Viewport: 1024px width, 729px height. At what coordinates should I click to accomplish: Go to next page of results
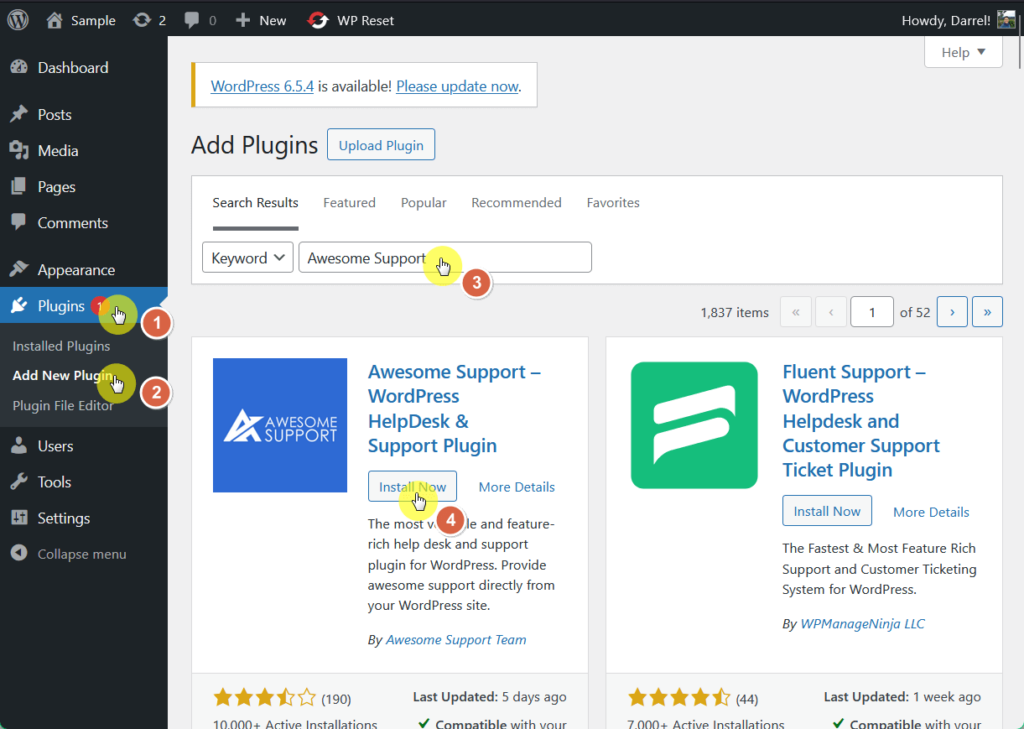point(952,312)
